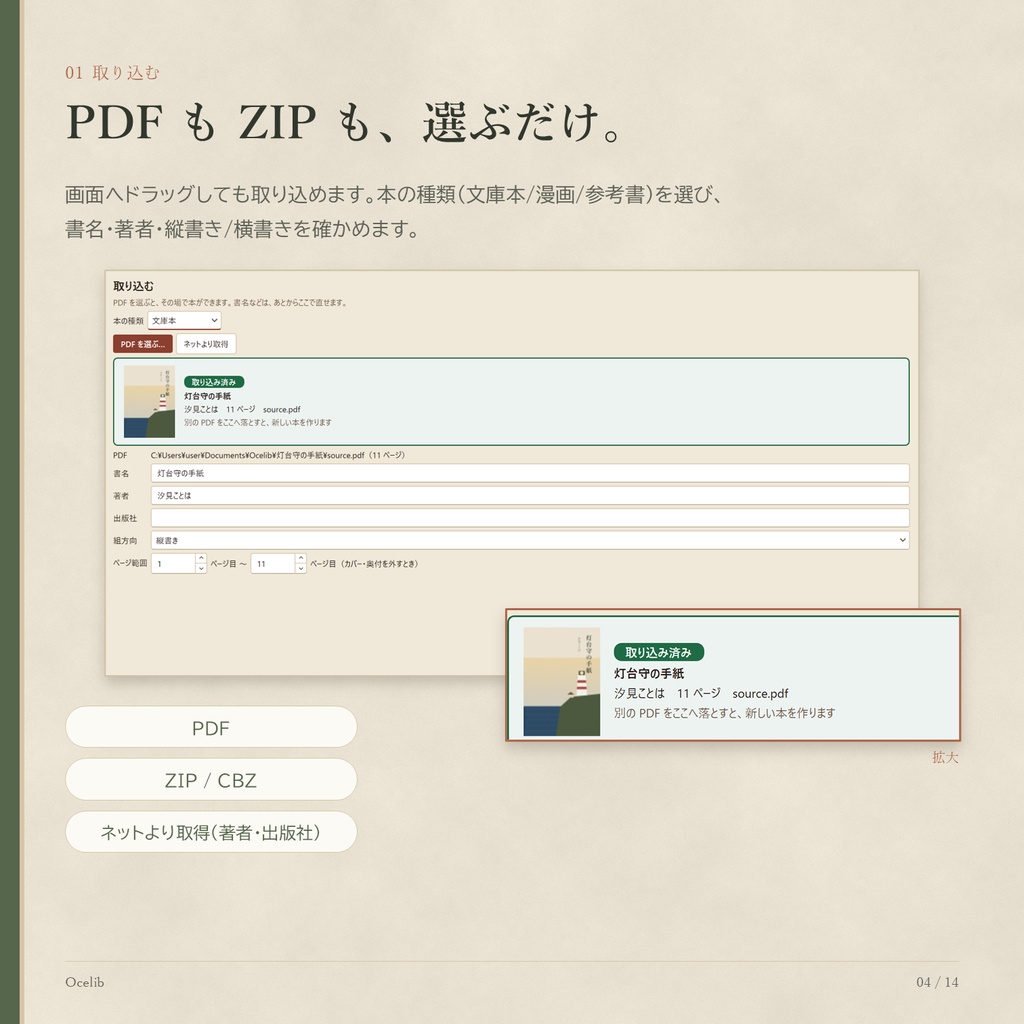
Task: Click the enlarged book cover in the zoomed inset
Action: click(x=562, y=682)
